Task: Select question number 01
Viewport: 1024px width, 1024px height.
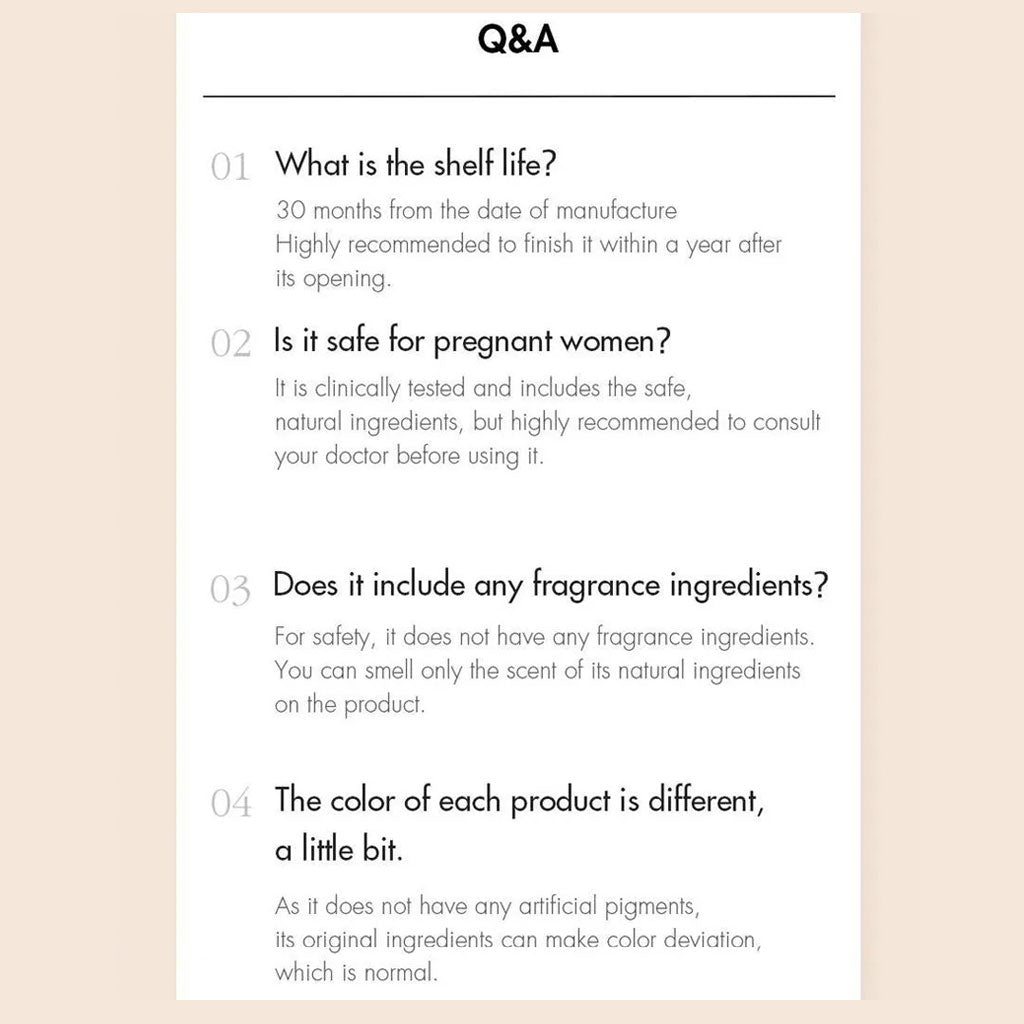Action: coord(230,167)
